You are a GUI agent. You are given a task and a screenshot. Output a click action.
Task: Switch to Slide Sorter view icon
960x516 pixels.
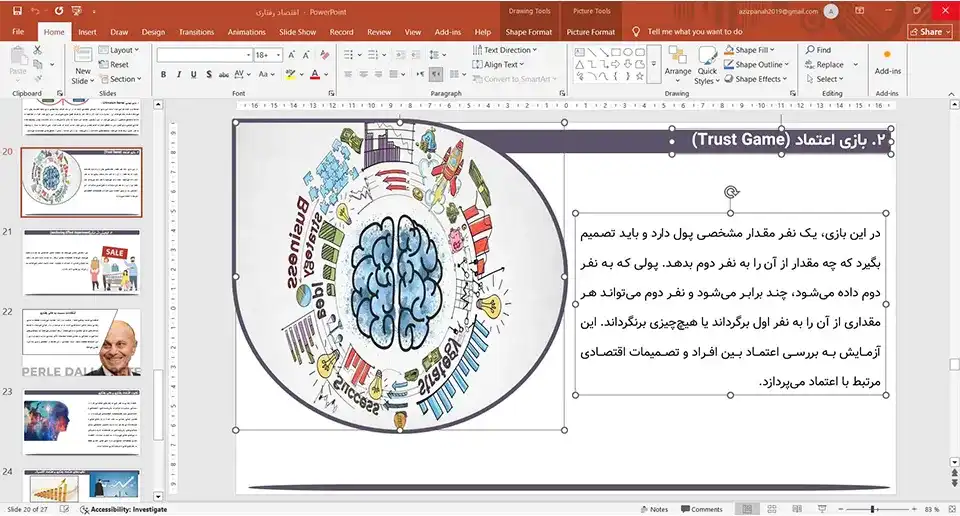click(772, 509)
